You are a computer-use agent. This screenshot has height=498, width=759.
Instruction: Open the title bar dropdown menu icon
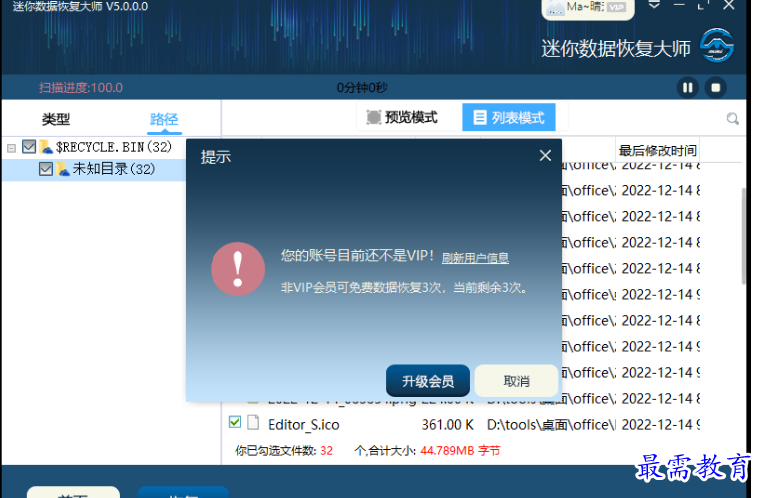[654, 5]
